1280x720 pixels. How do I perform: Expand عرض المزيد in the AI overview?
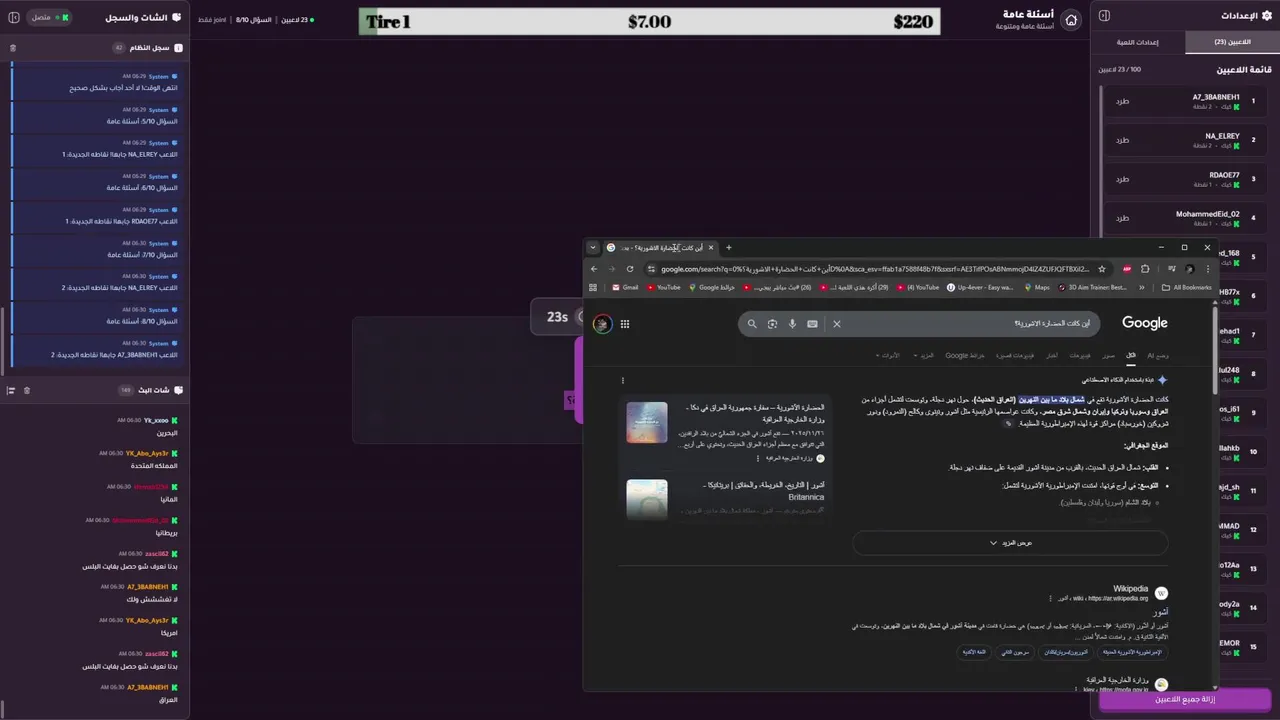pos(1010,543)
